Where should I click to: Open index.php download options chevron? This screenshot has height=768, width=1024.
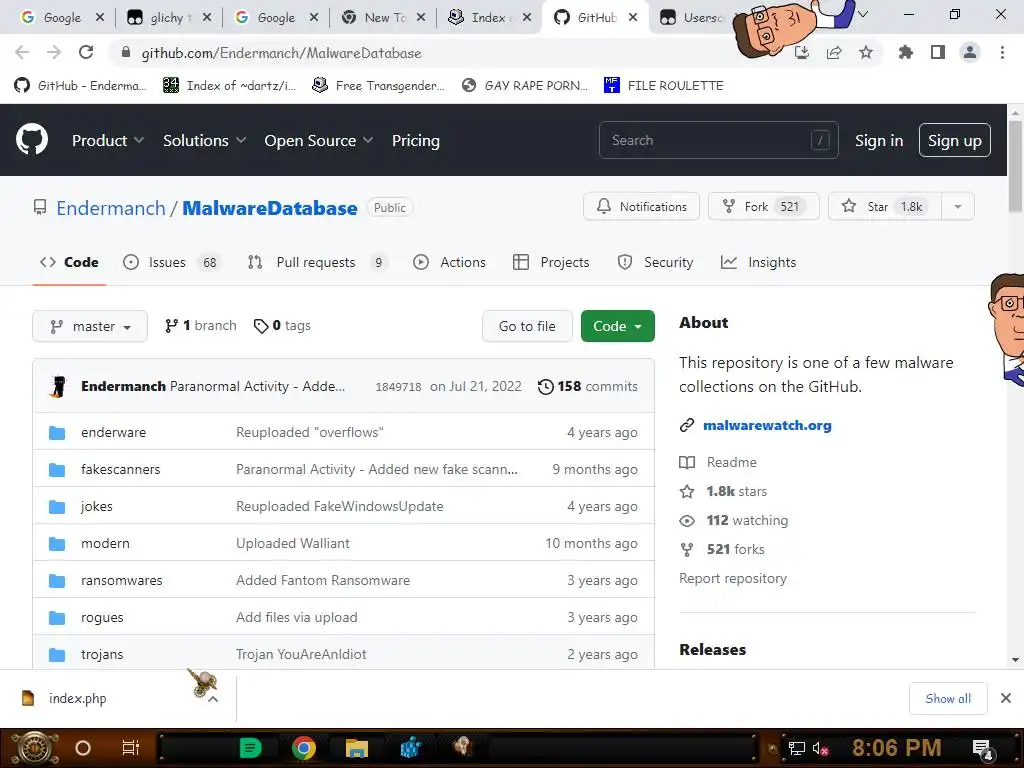(213, 699)
